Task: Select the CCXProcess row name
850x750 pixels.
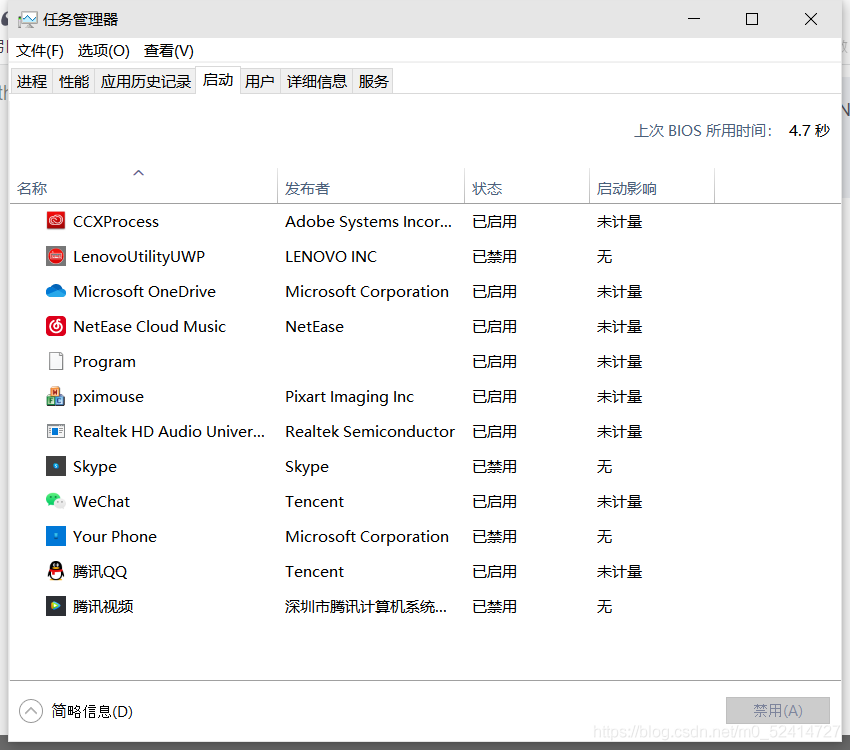Action: [x=116, y=221]
